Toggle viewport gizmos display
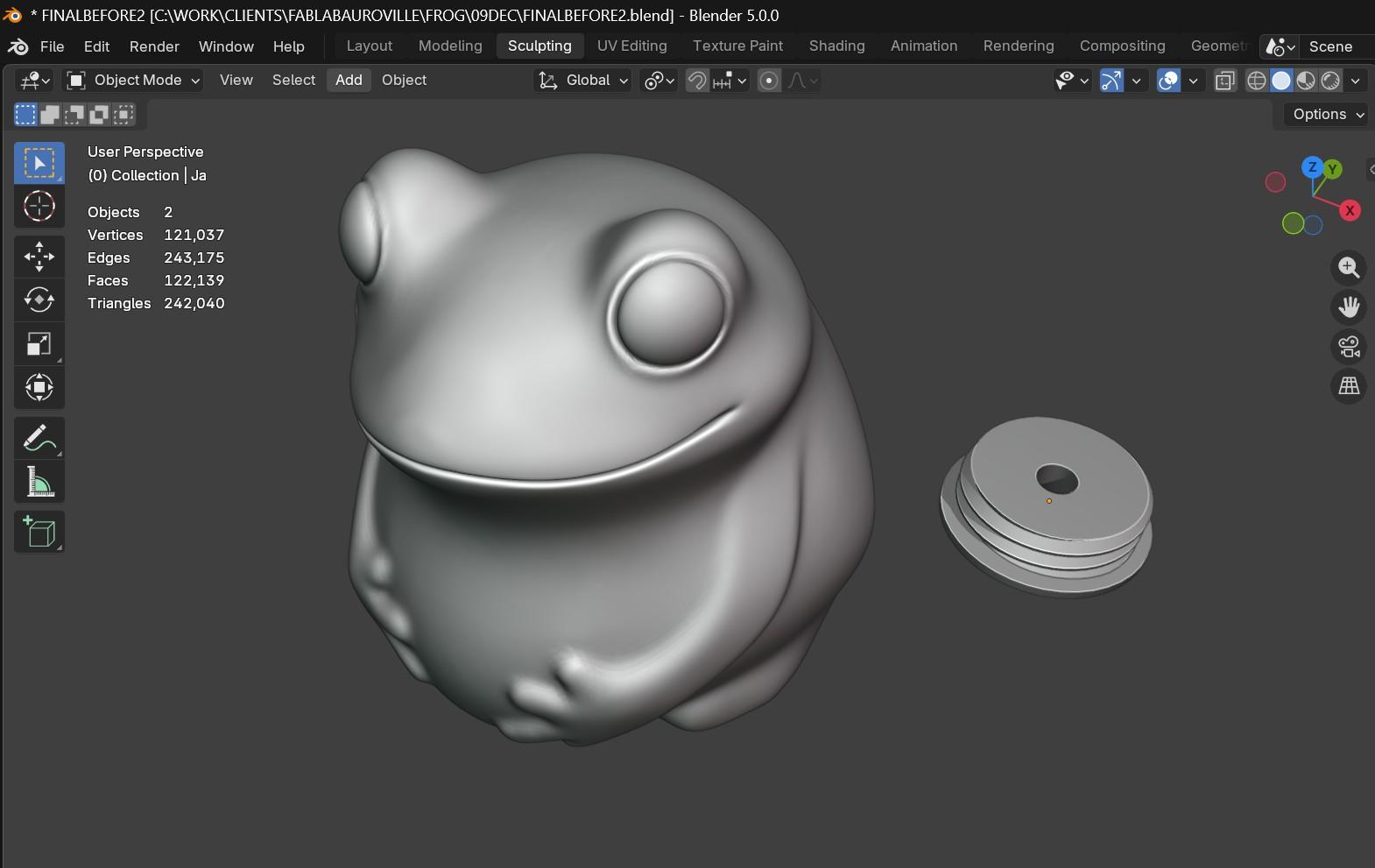Viewport: 1375px width, 868px height. coord(1111,81)
